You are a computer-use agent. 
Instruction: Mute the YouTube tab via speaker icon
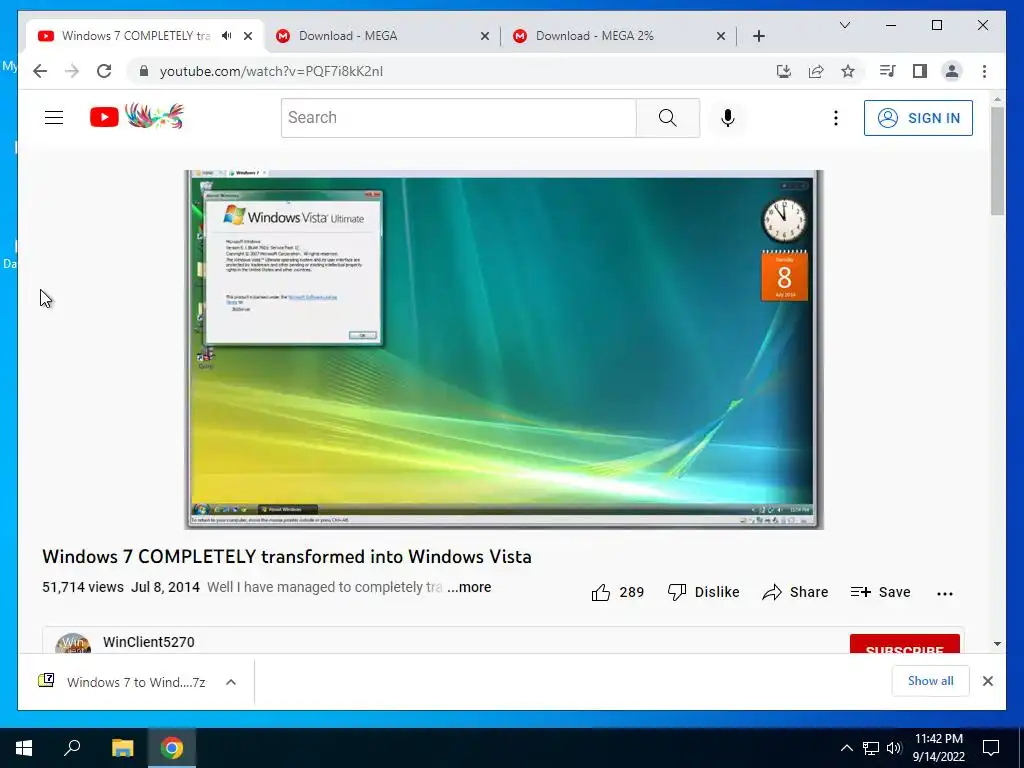[x=227, y=36]
